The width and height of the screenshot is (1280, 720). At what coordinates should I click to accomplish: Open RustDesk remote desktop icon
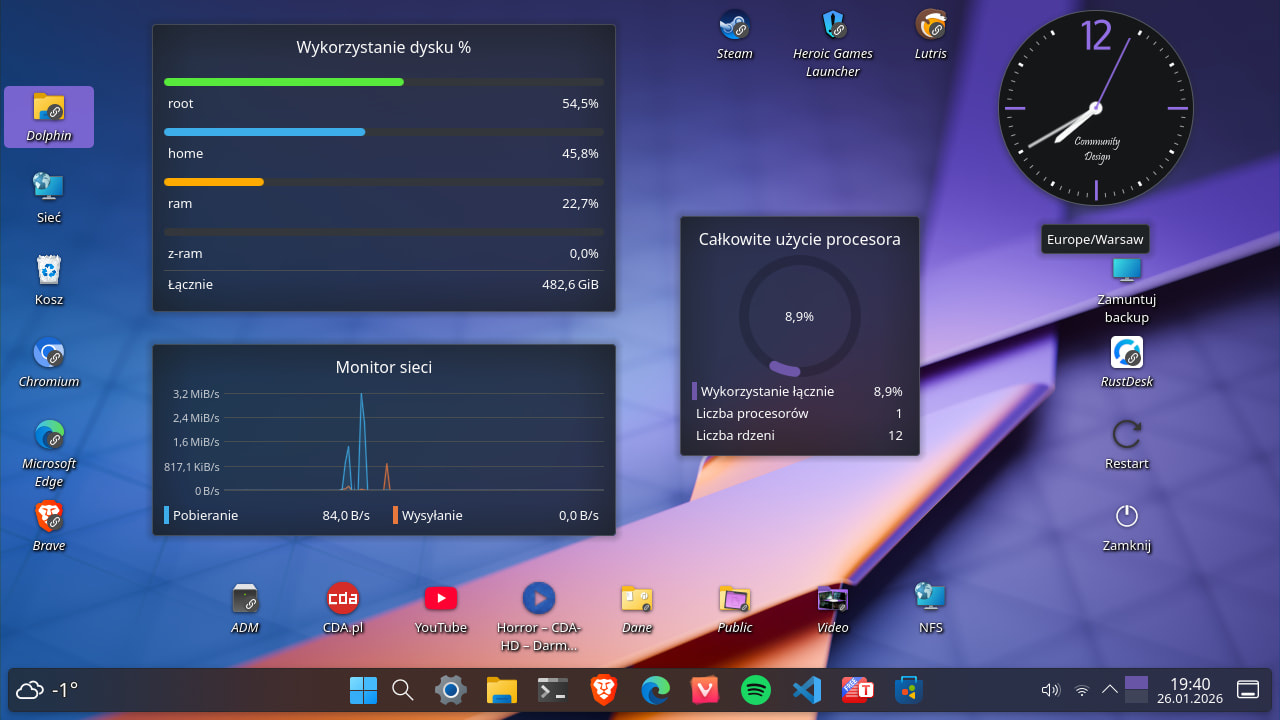click(1127, 353)
